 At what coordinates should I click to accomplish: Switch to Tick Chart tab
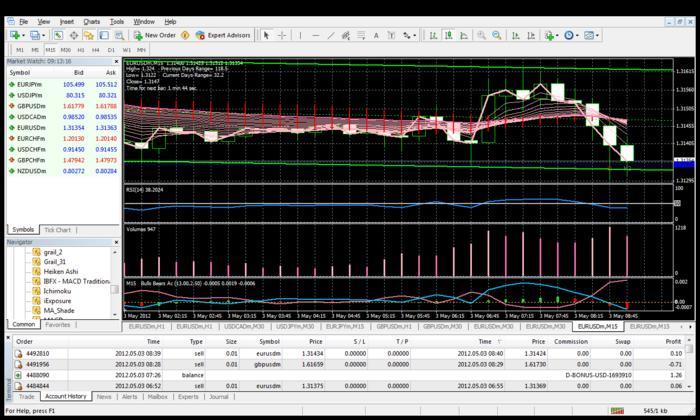[x=57, y=230]
